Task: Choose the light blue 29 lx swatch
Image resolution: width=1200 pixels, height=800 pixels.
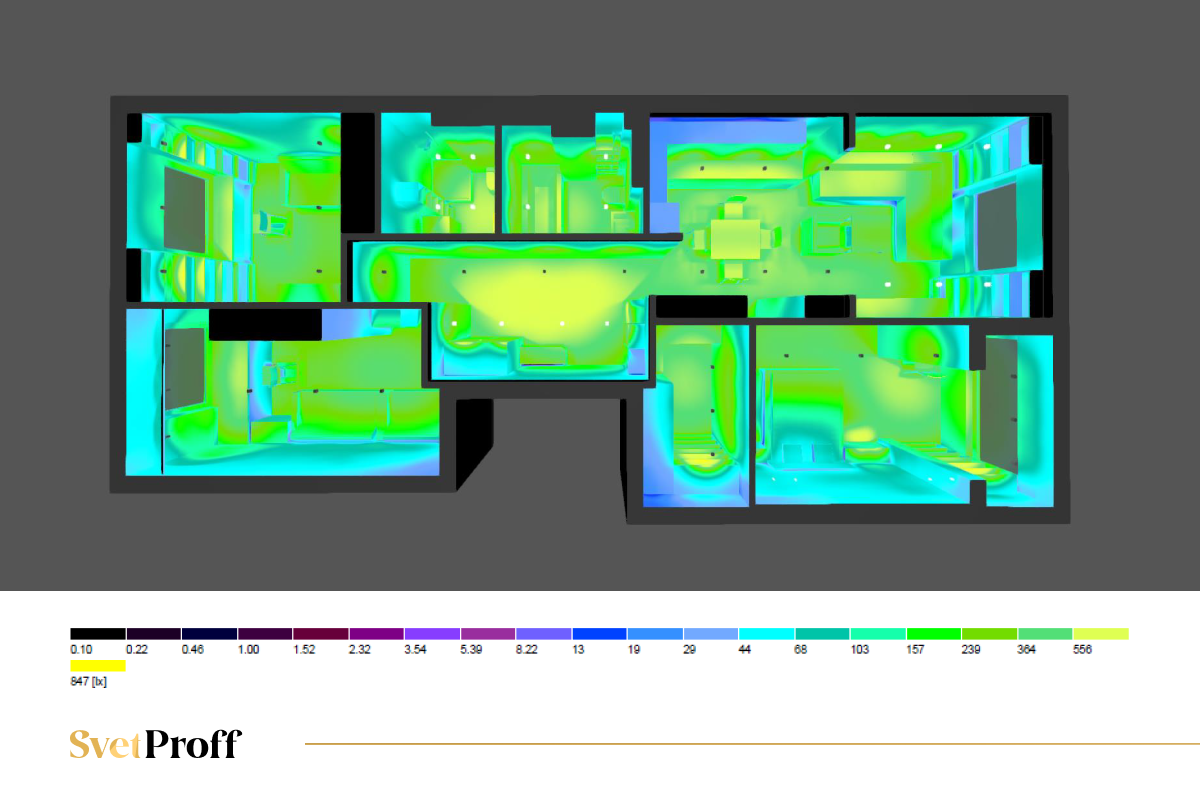Action: (711, 634)
